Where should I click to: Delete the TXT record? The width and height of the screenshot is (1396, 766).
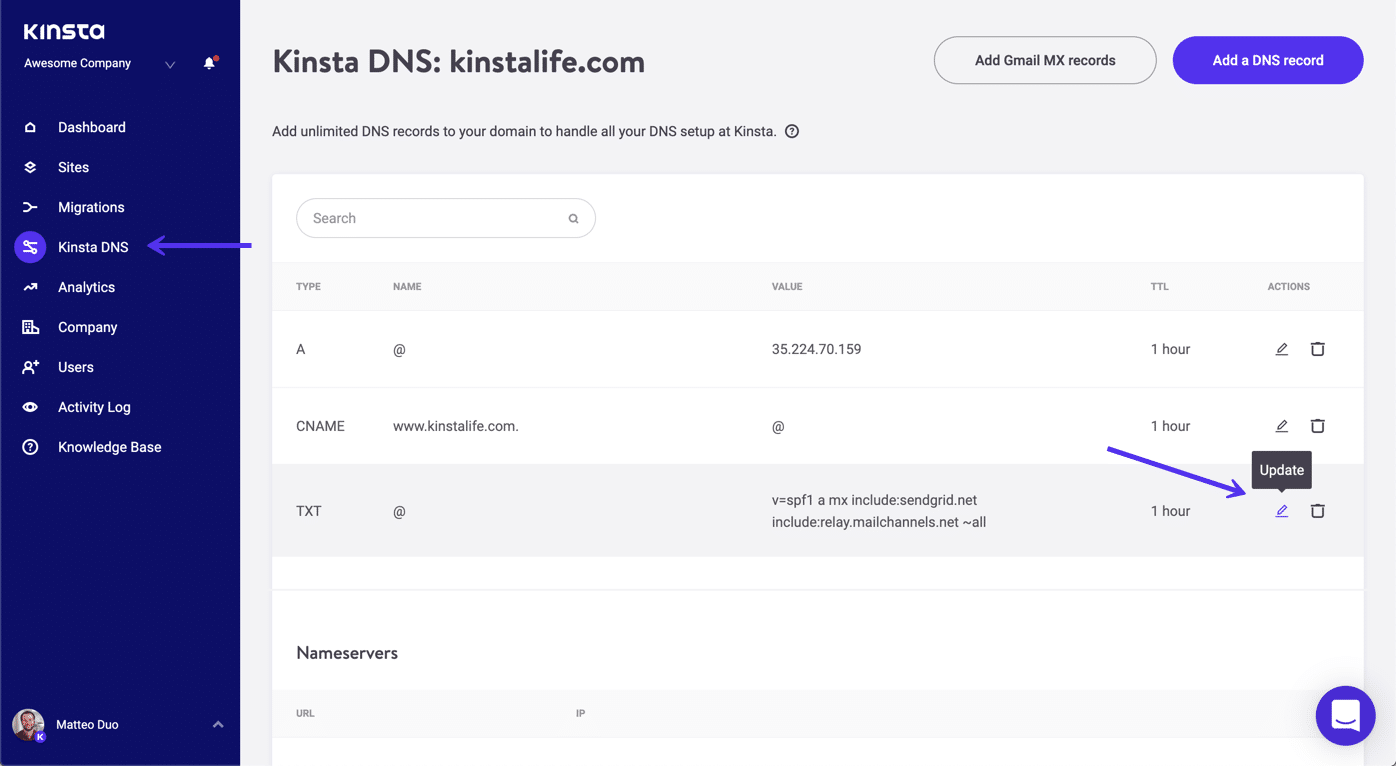coord(1318,511)
